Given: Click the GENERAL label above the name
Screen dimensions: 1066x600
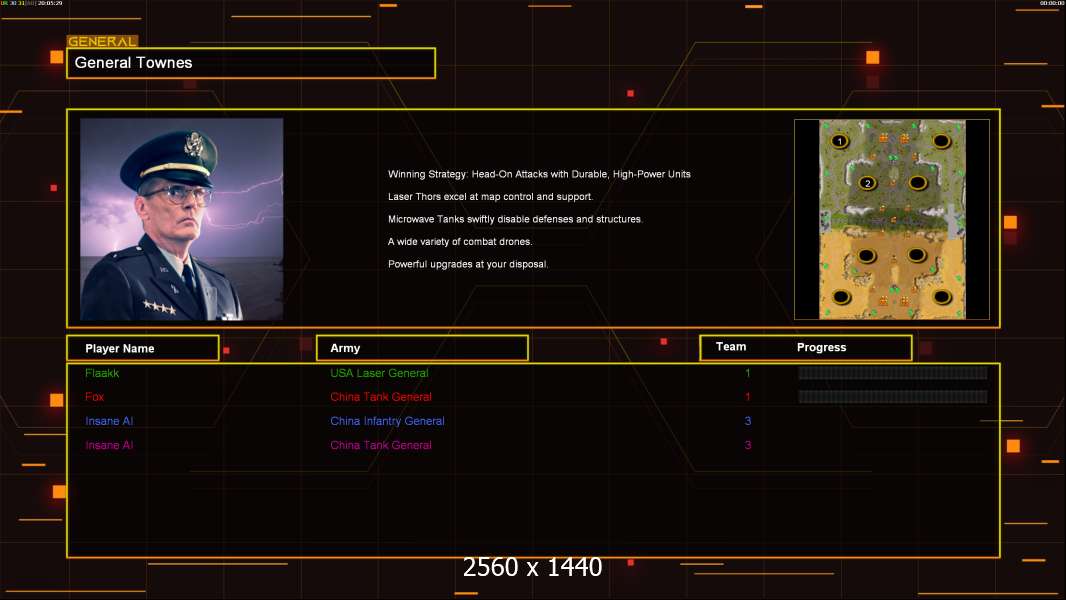Looking at the screenshot, I should coord(102,41).
